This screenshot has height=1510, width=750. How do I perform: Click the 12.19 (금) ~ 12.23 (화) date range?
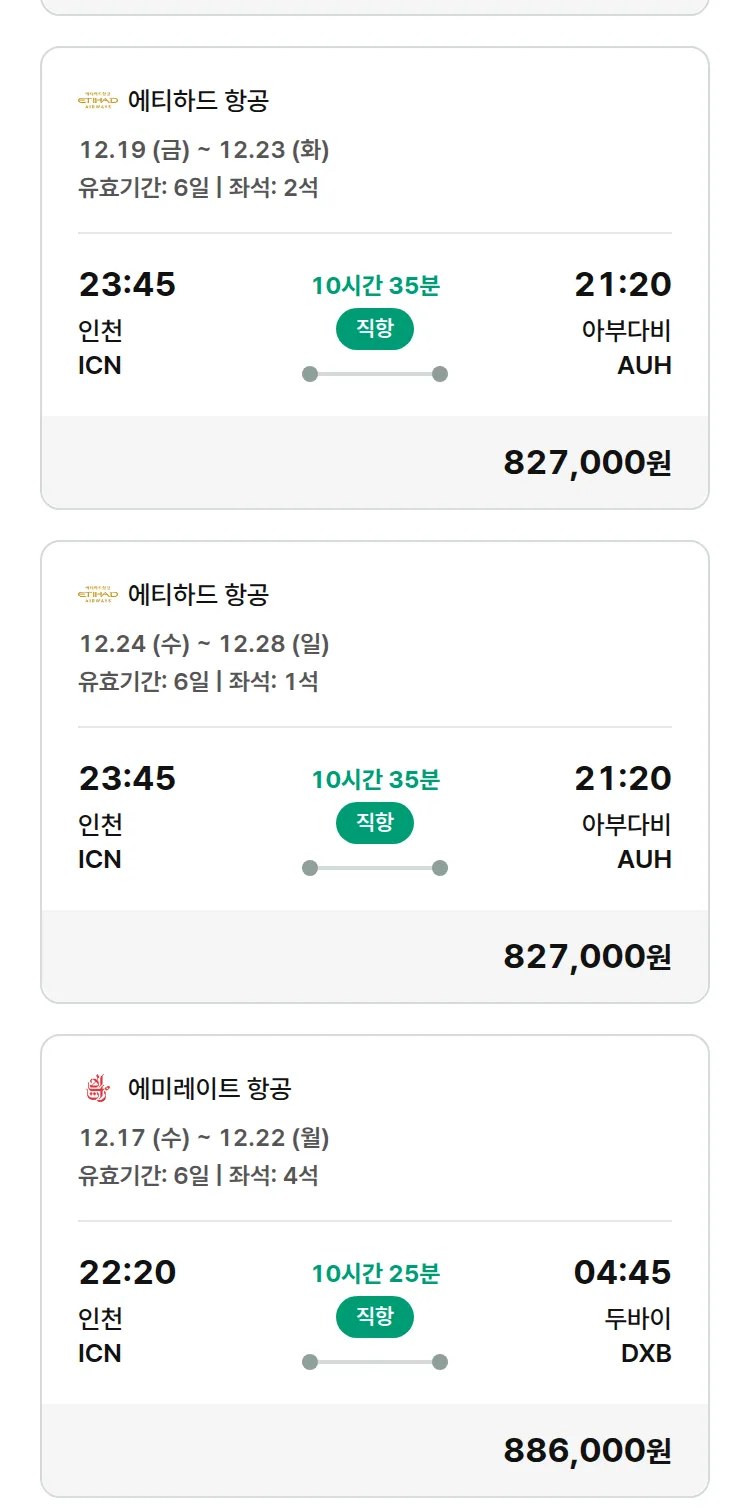tap(204, 150)
